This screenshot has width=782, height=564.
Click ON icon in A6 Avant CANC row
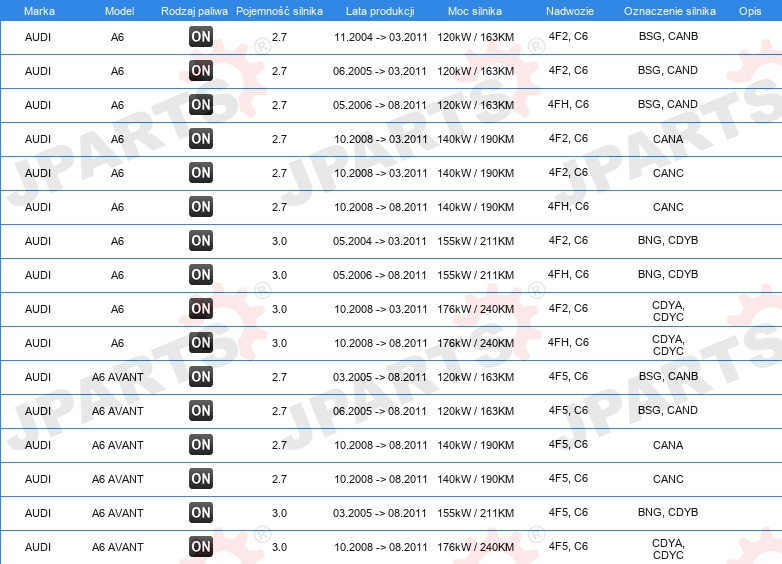[200, 478]
